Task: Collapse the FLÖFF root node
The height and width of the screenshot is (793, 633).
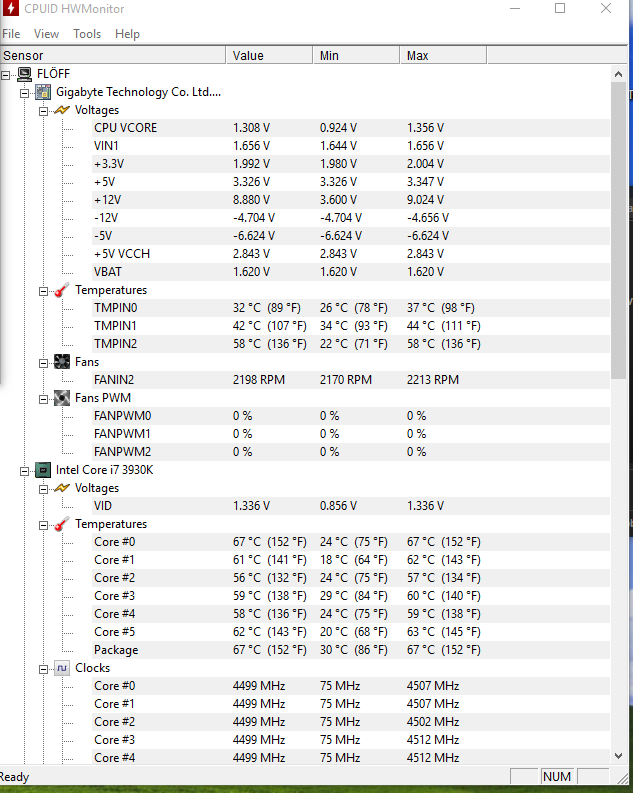Action: [x=6, y=75]
